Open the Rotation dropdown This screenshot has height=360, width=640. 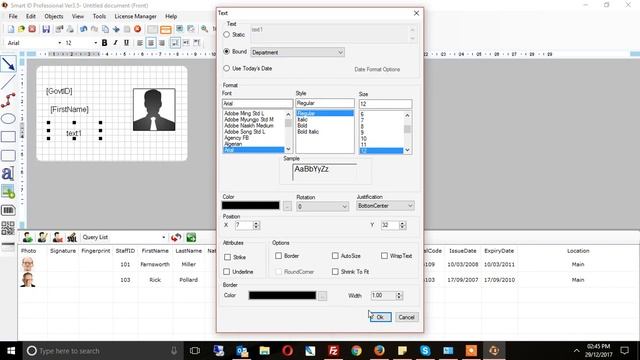pyautogui.click(x=322, y=207)
